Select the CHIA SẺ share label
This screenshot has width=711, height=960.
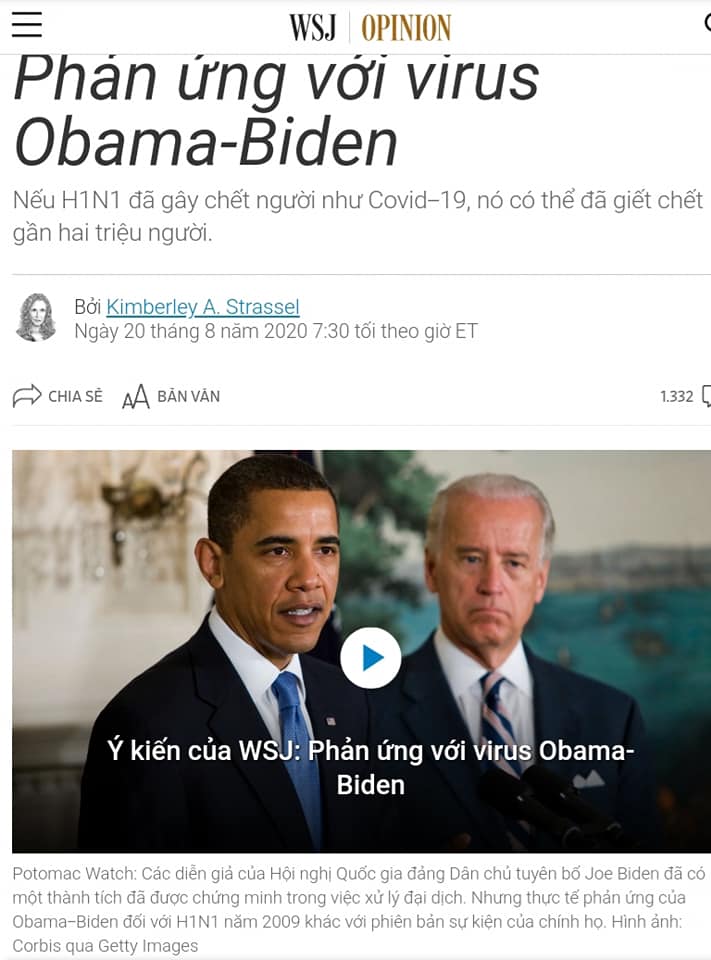point(75,396)
